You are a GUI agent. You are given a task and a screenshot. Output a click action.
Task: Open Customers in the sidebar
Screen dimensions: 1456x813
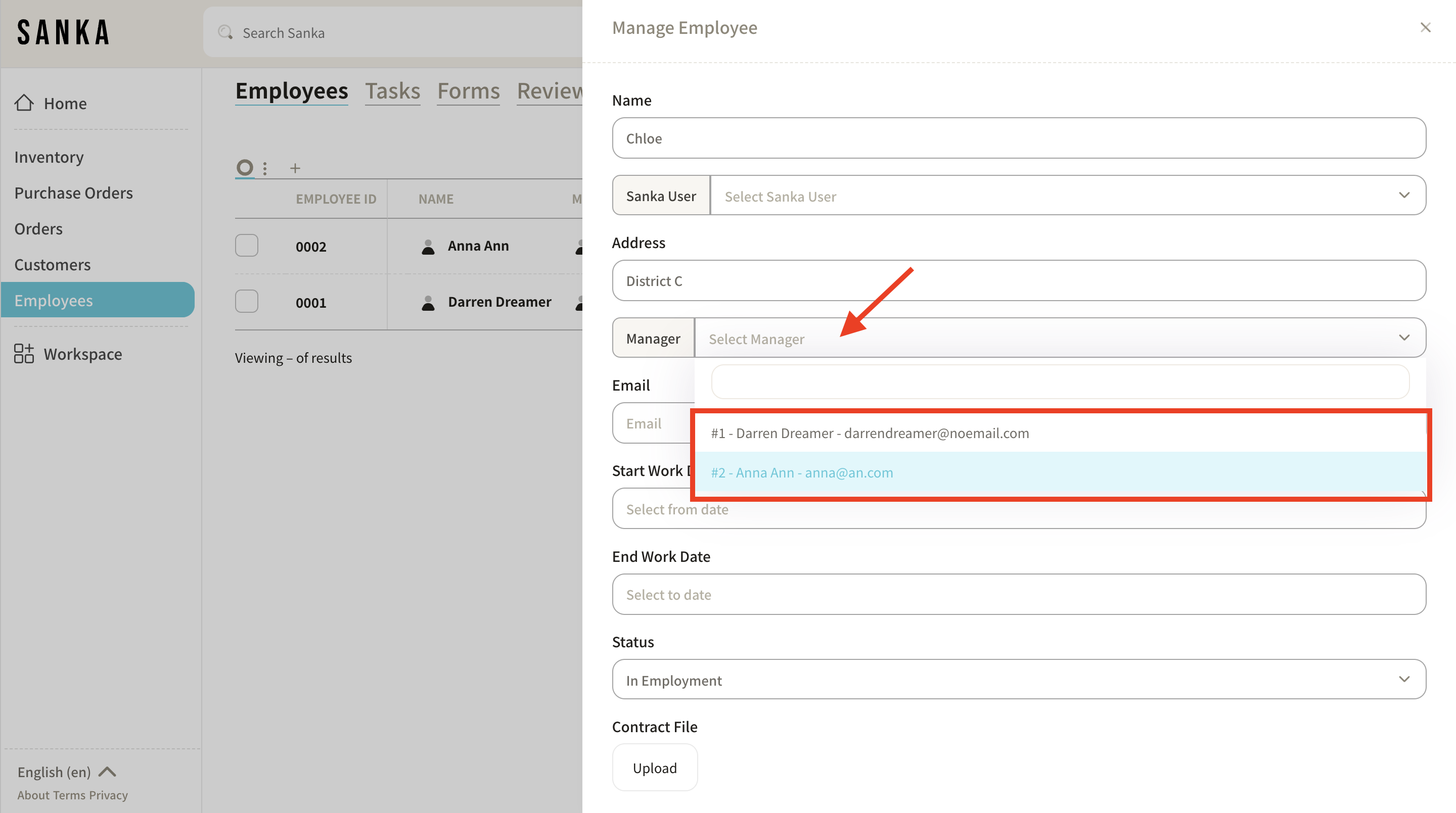coord(52,264)
